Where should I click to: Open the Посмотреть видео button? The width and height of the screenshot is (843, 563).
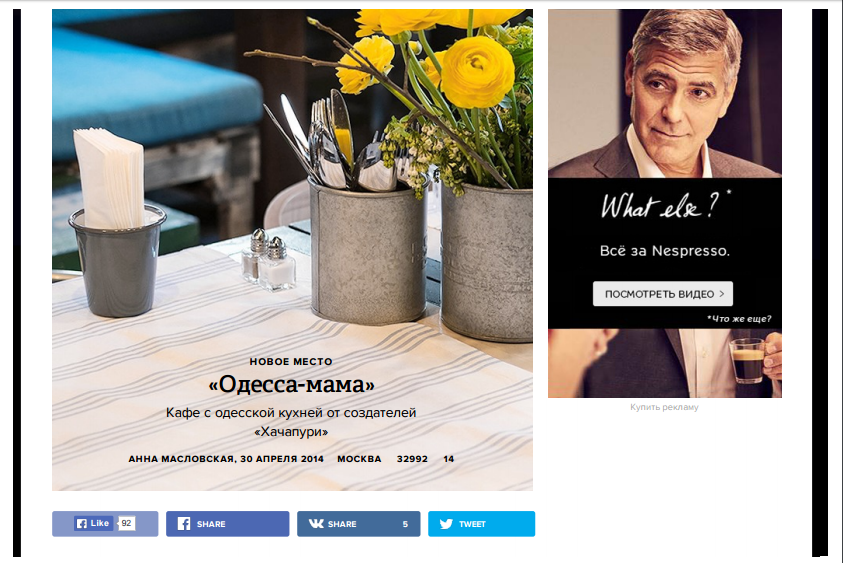click(663, 294)
